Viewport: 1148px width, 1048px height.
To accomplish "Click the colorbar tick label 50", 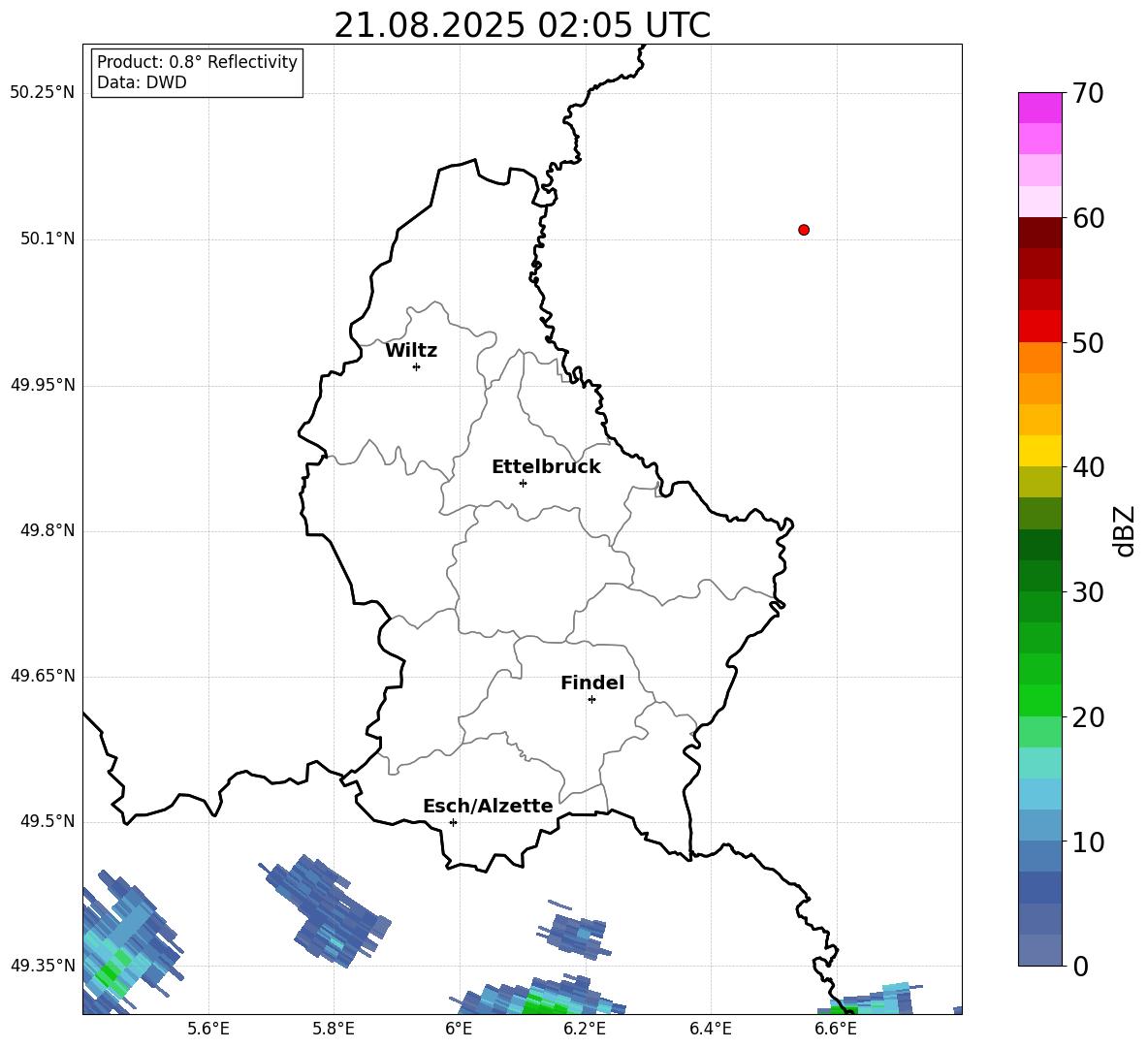I will (x=1088, y=342).
